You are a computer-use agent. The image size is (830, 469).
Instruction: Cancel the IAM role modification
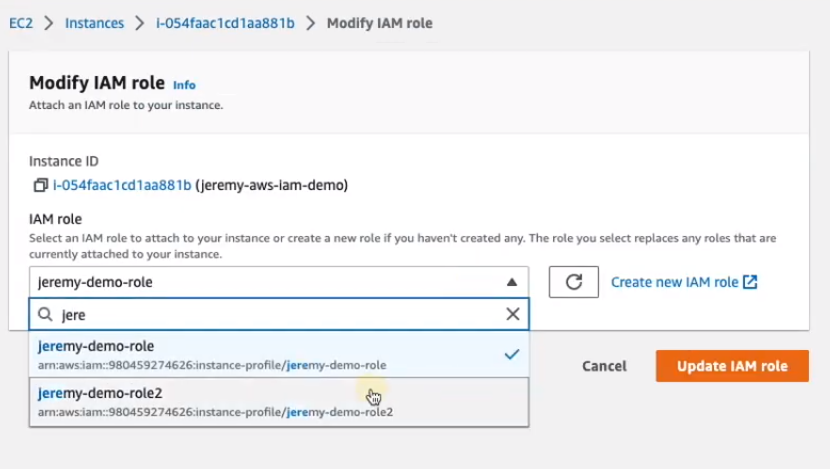click(x=604, y=366)
